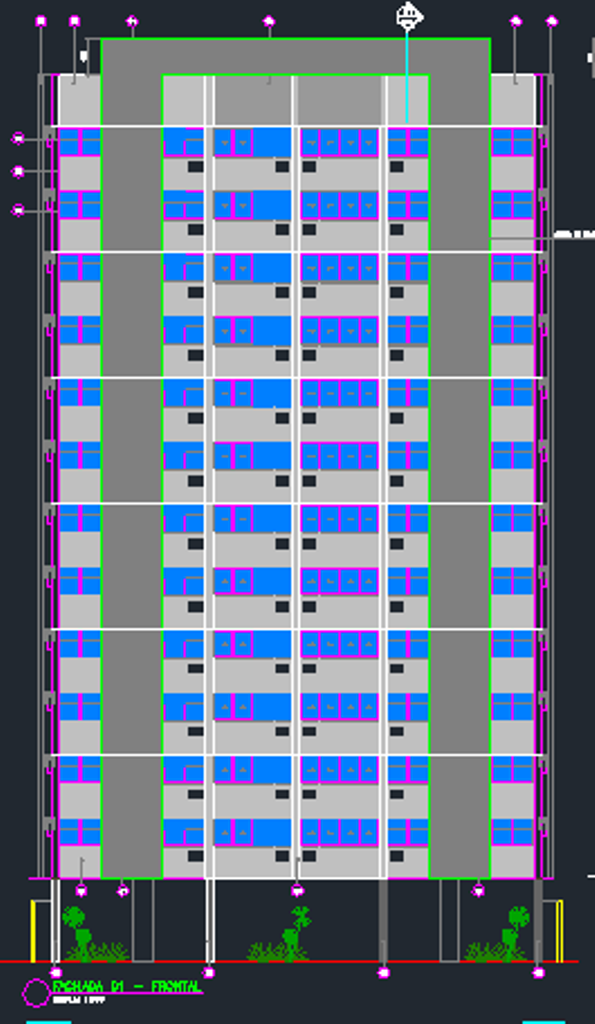Click the yellow post at the right edge
The width and height of the screenshot is (595, 1024).
coord(560,931)
